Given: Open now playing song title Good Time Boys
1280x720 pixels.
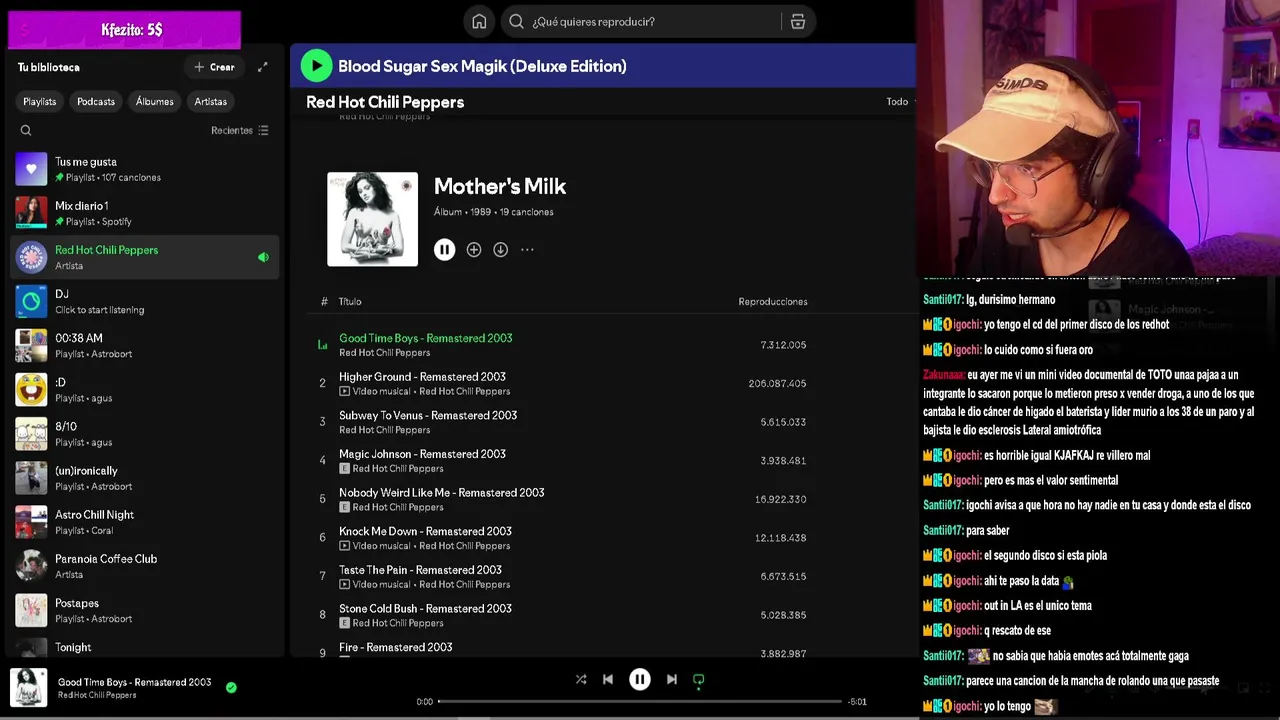Looking at the screenshot, I should pos(134,682).
